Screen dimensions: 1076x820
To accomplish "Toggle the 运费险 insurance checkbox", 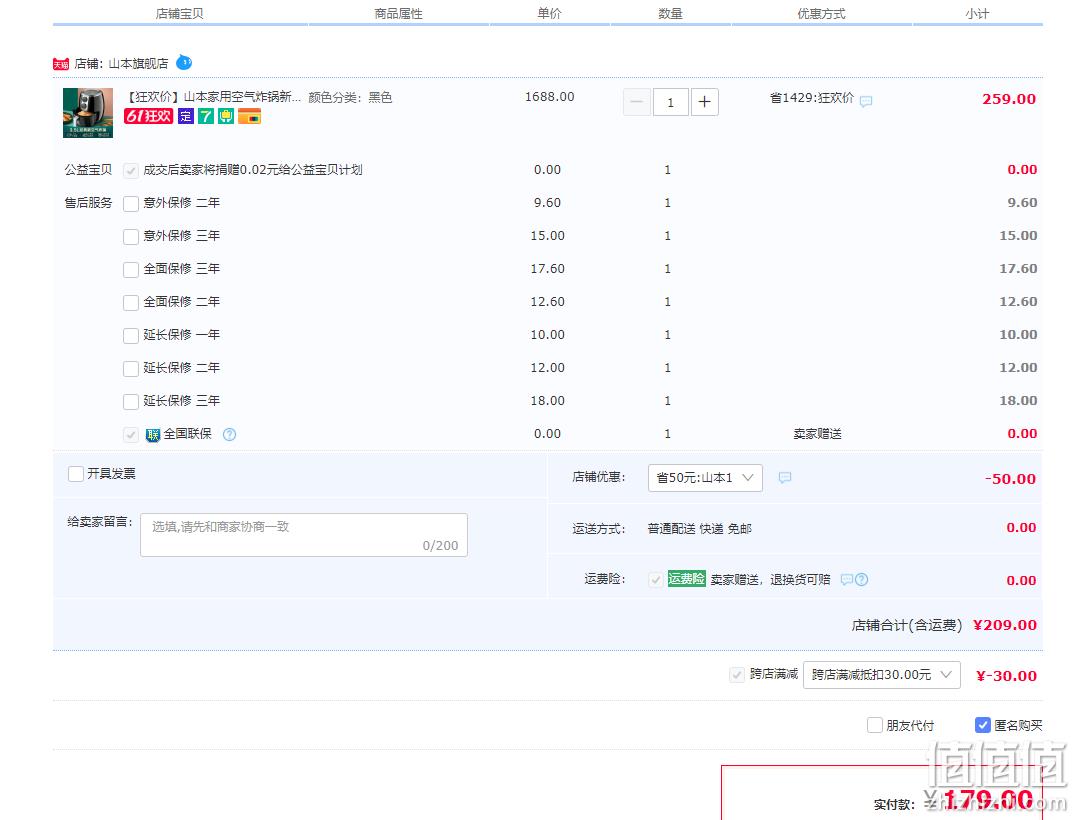I will (655, 580).
